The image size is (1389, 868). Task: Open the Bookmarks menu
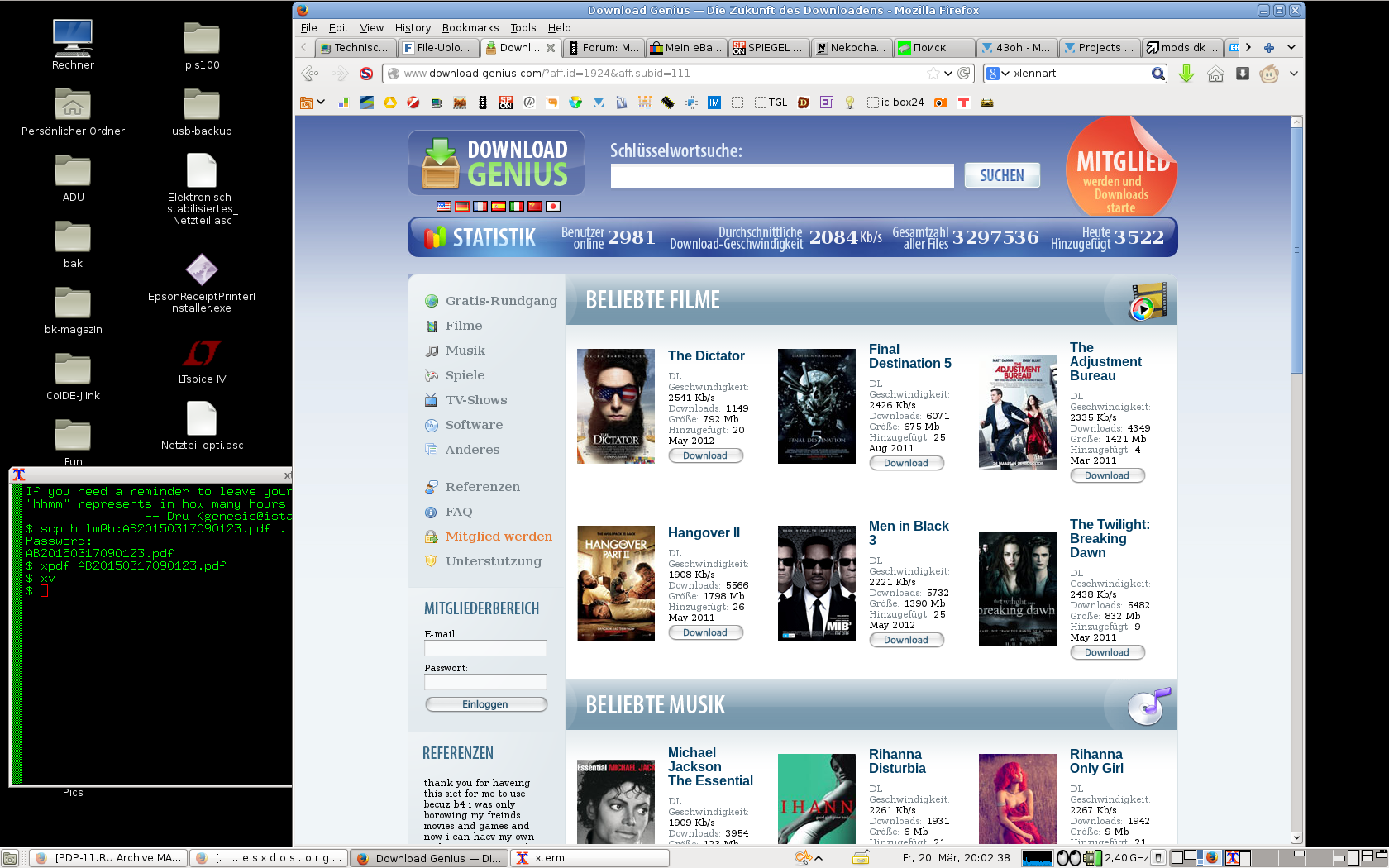(x=470, y=27)
